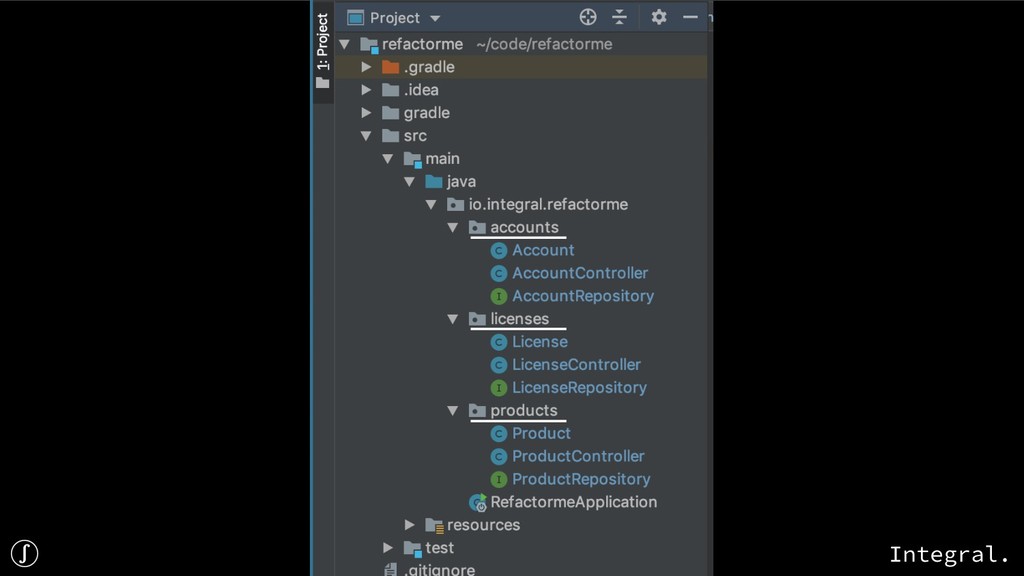Click the src folder icon
The height and width of the screenshot is (576, 1024).
(391, 136)
